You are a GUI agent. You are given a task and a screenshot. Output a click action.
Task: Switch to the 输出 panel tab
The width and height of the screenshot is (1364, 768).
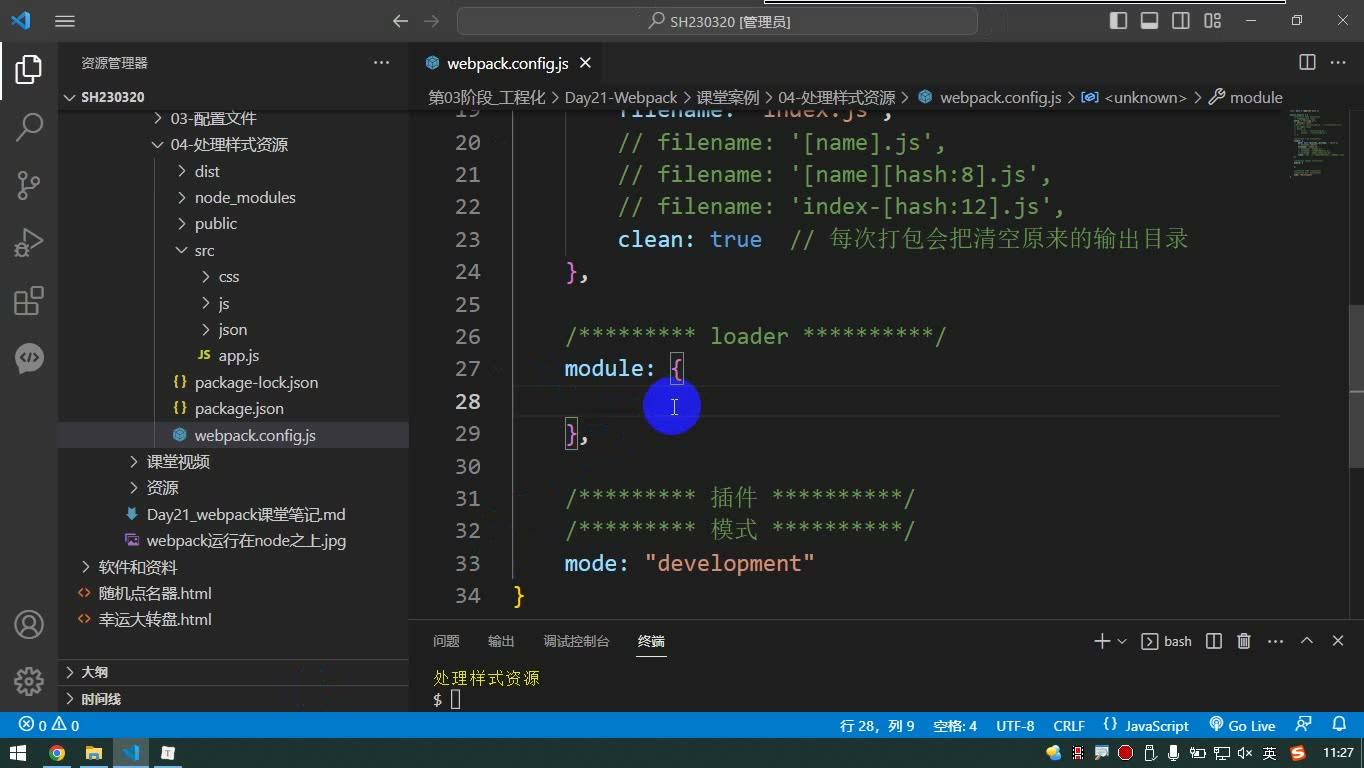tap(501, 641)
